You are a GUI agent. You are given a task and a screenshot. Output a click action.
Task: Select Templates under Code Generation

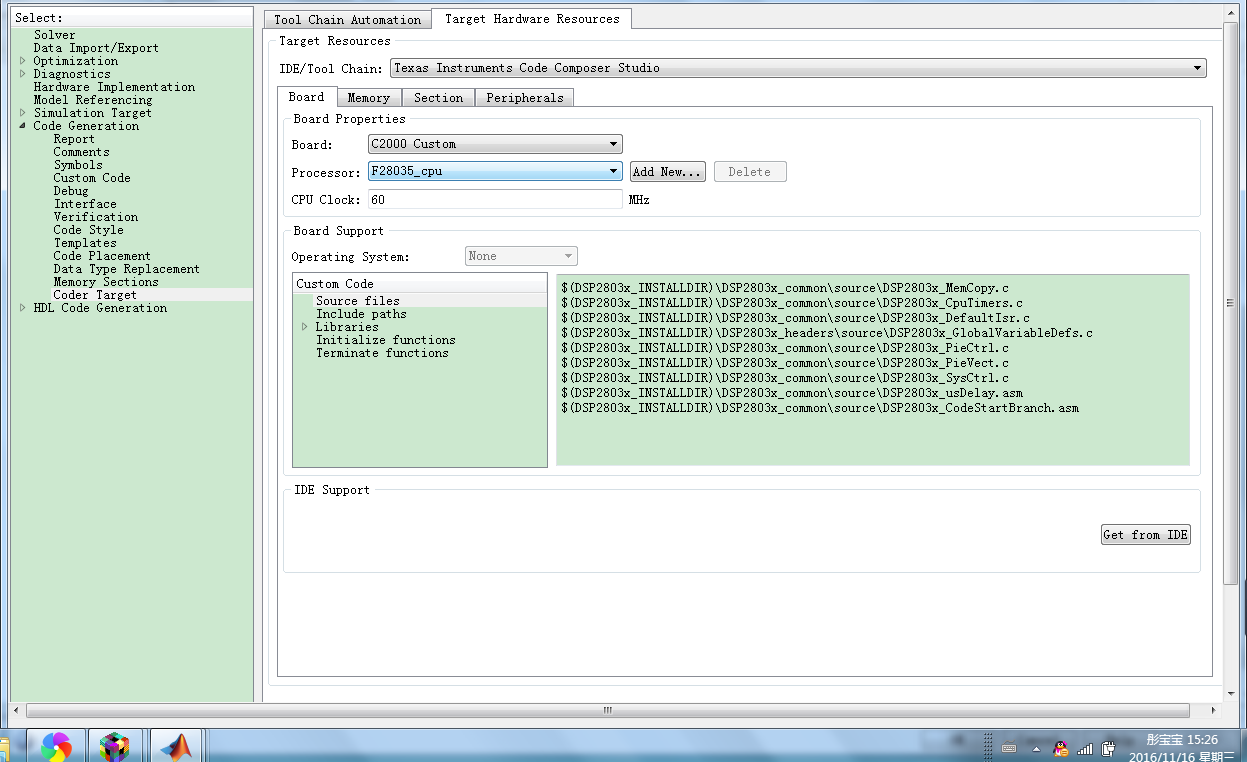click(x=85, y=243)
